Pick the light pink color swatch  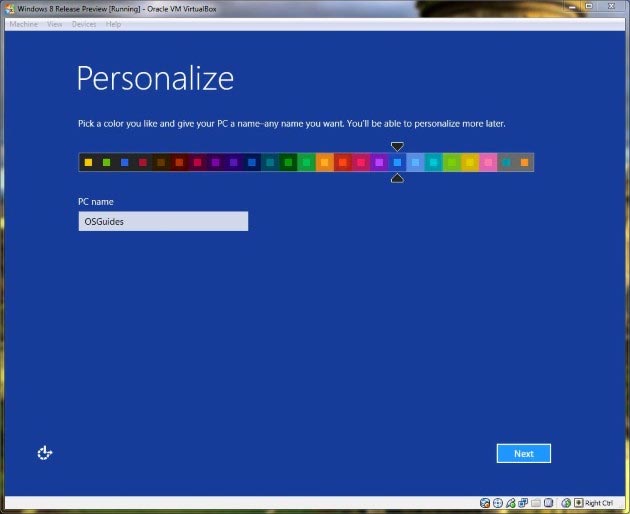click(x=488, y=162)
